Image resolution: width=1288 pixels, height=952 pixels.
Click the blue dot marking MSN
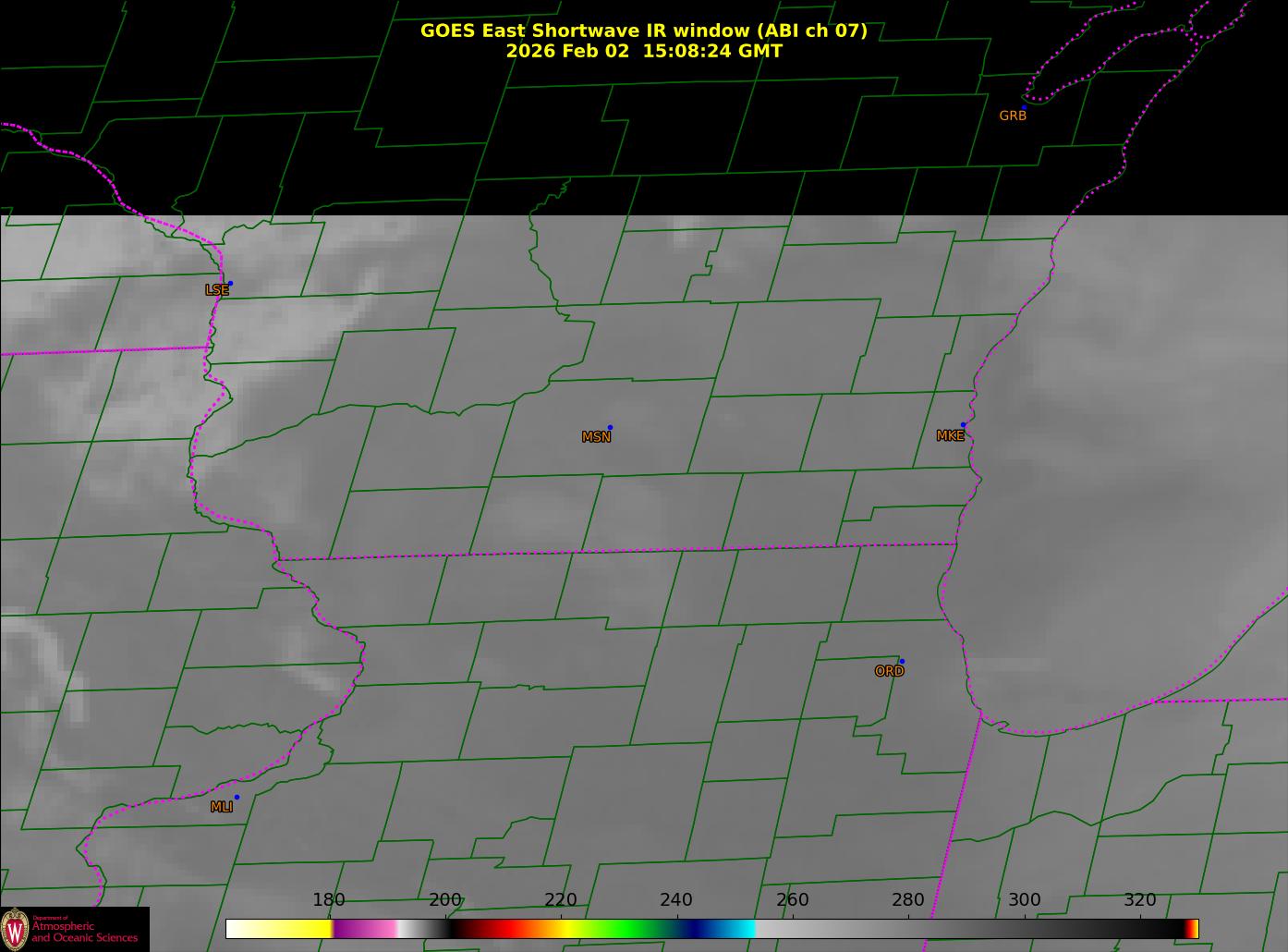(x=610, y=428)
